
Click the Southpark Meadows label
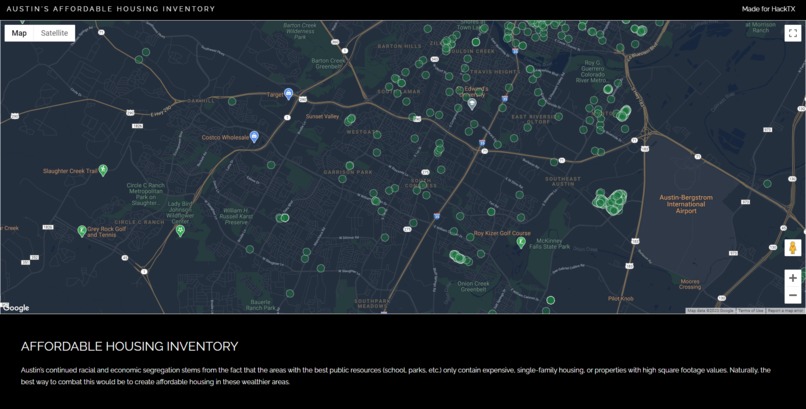pyautogui.click(x=373, y=303)
